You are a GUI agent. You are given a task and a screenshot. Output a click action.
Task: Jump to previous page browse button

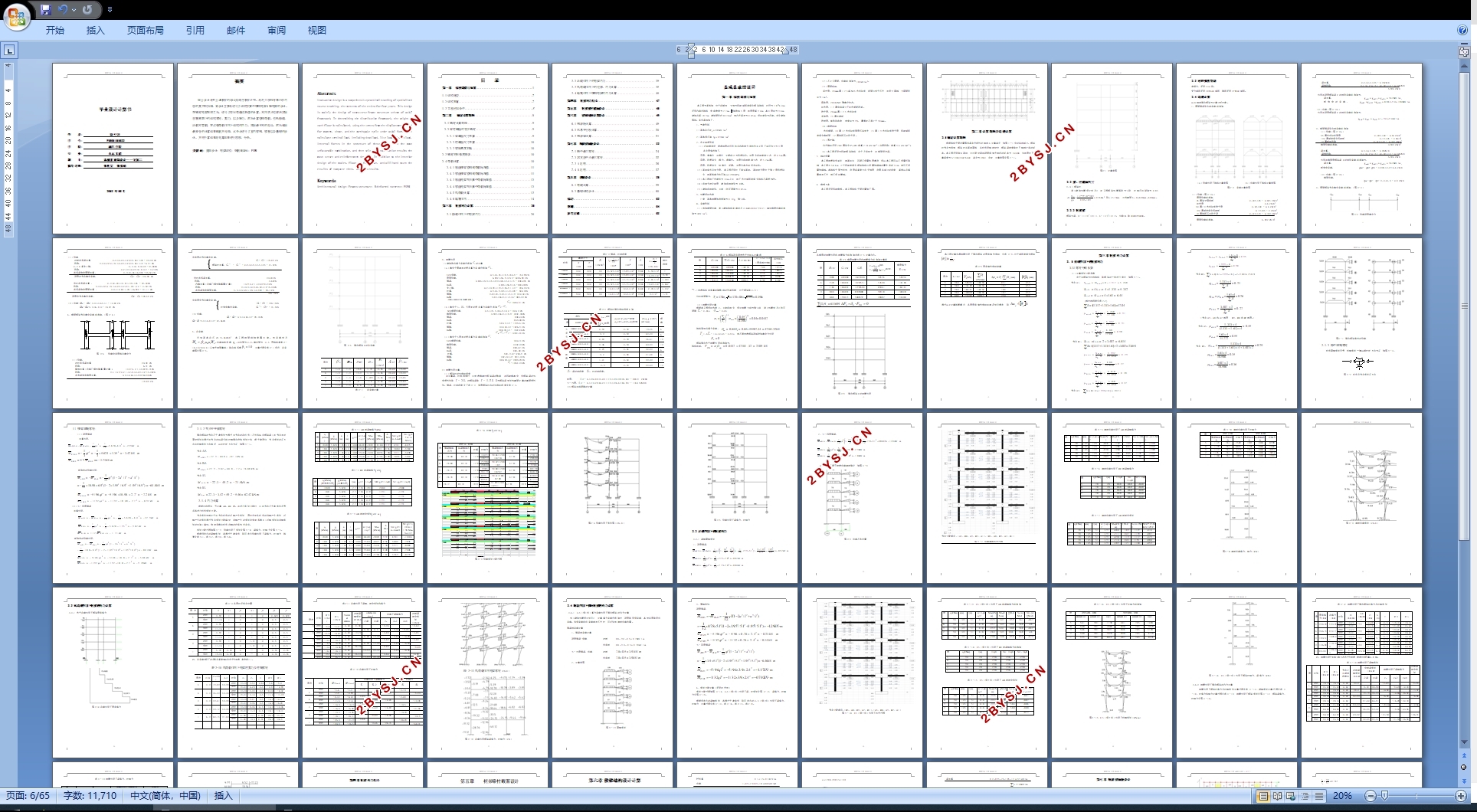(x=1464, y=756)
